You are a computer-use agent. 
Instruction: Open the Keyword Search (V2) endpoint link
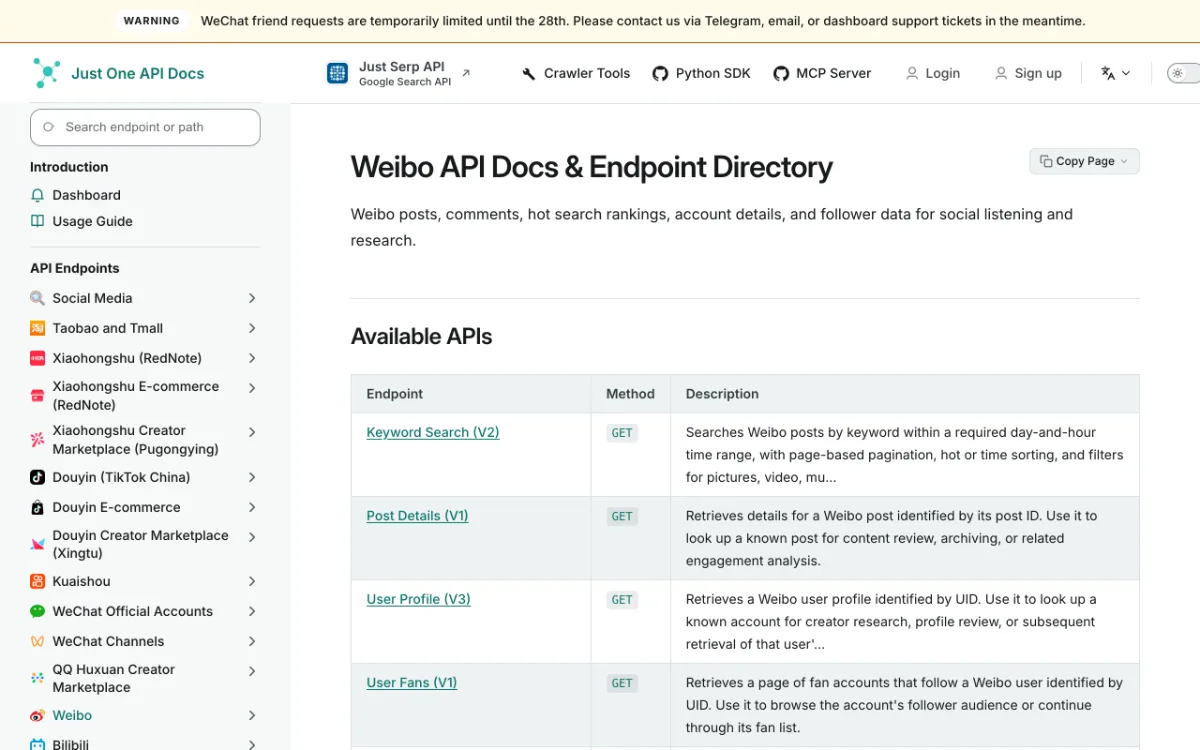tap(433, 432)
